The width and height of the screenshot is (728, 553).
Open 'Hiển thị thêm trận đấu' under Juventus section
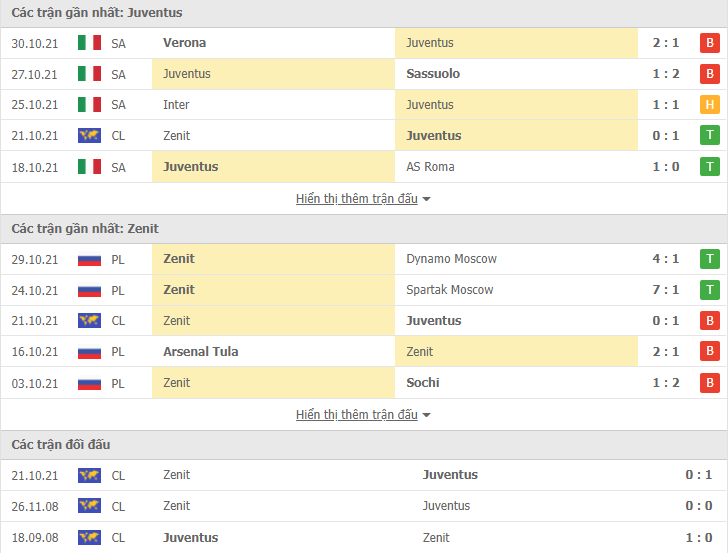(357, 199)
